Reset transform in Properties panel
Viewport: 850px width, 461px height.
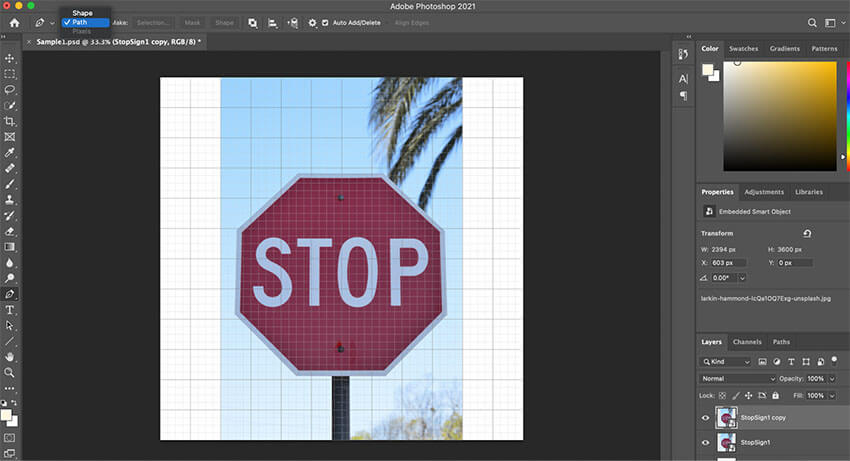point(807,233)
